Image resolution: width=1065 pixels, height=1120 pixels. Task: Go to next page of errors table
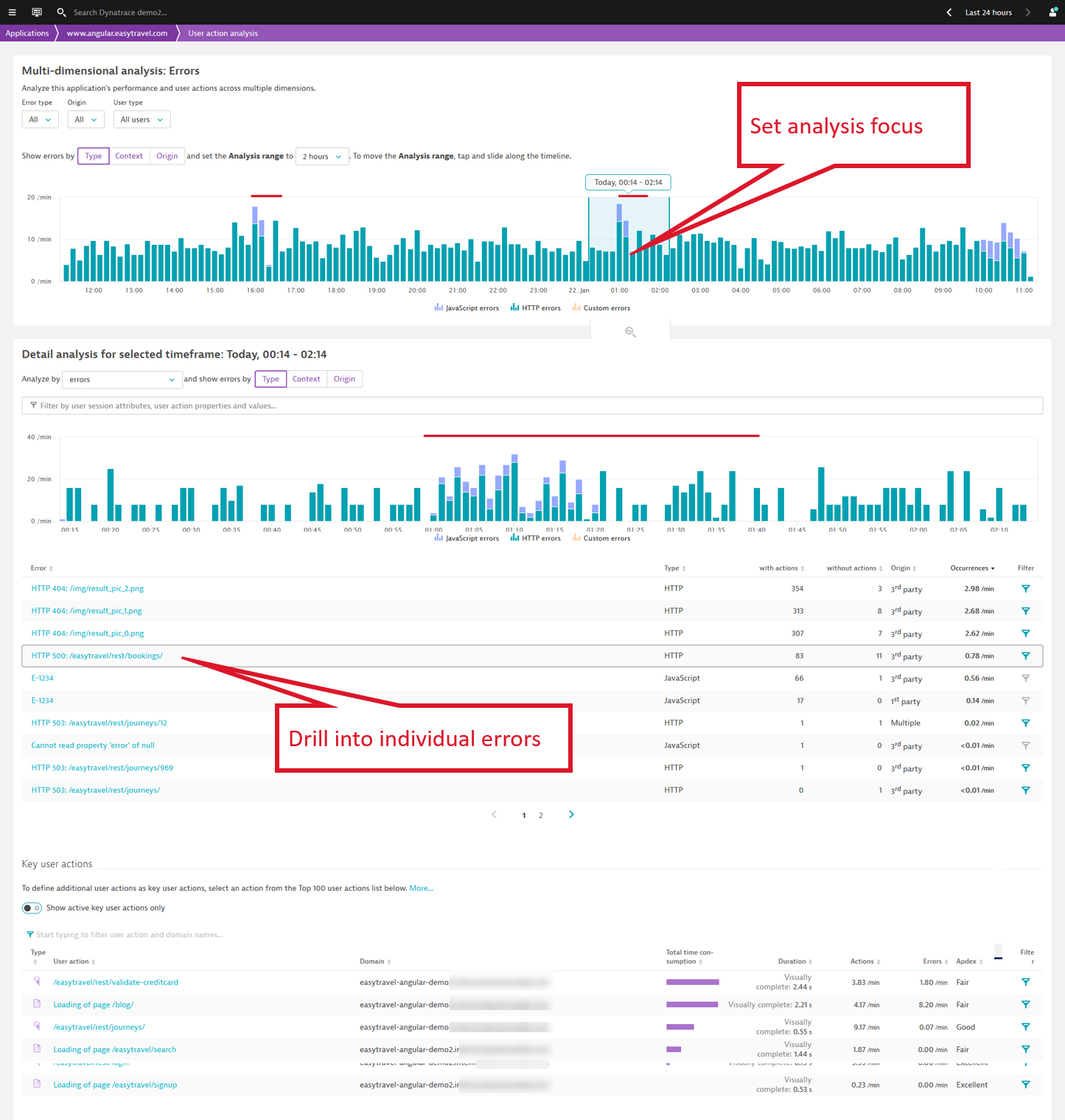tap(571, 815)
